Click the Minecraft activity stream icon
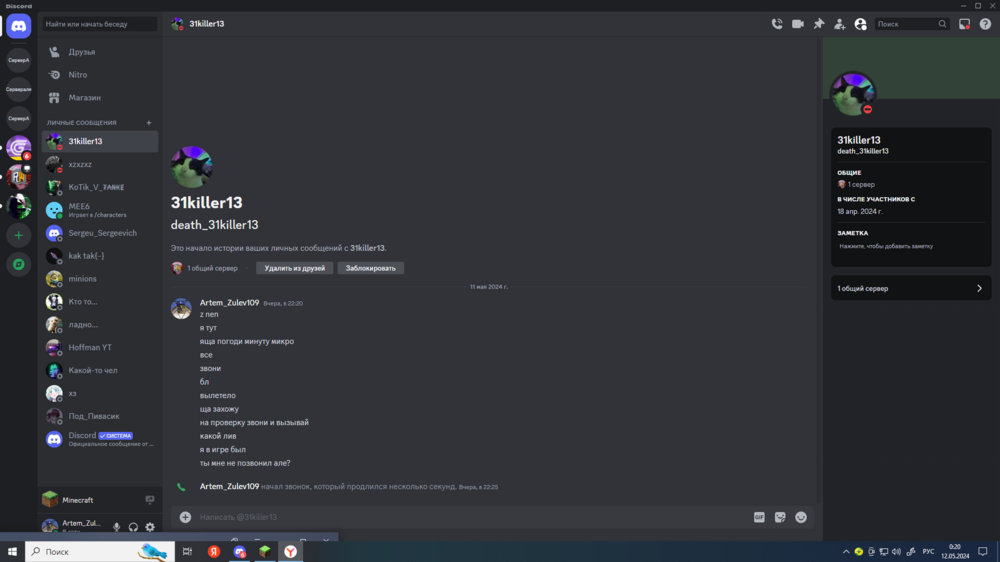The image size is (1000, 562). [x=150, y=500]
